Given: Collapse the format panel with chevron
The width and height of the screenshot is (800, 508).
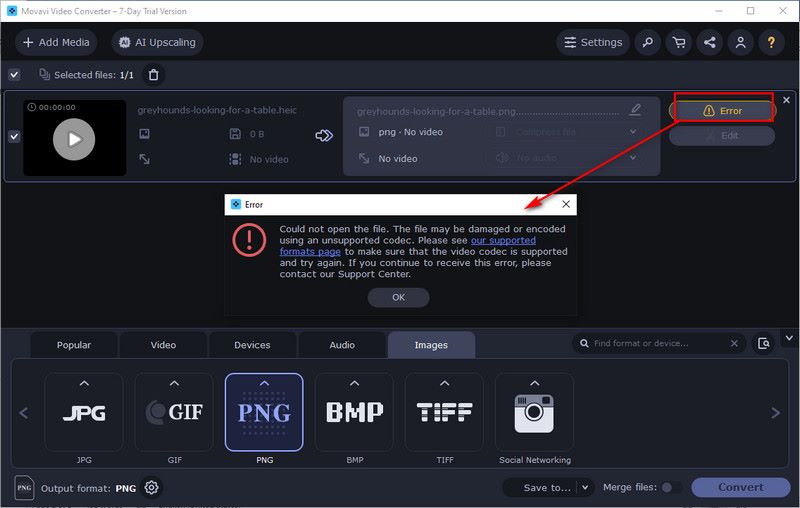Looking at the screenshot, I should [789, 338].
